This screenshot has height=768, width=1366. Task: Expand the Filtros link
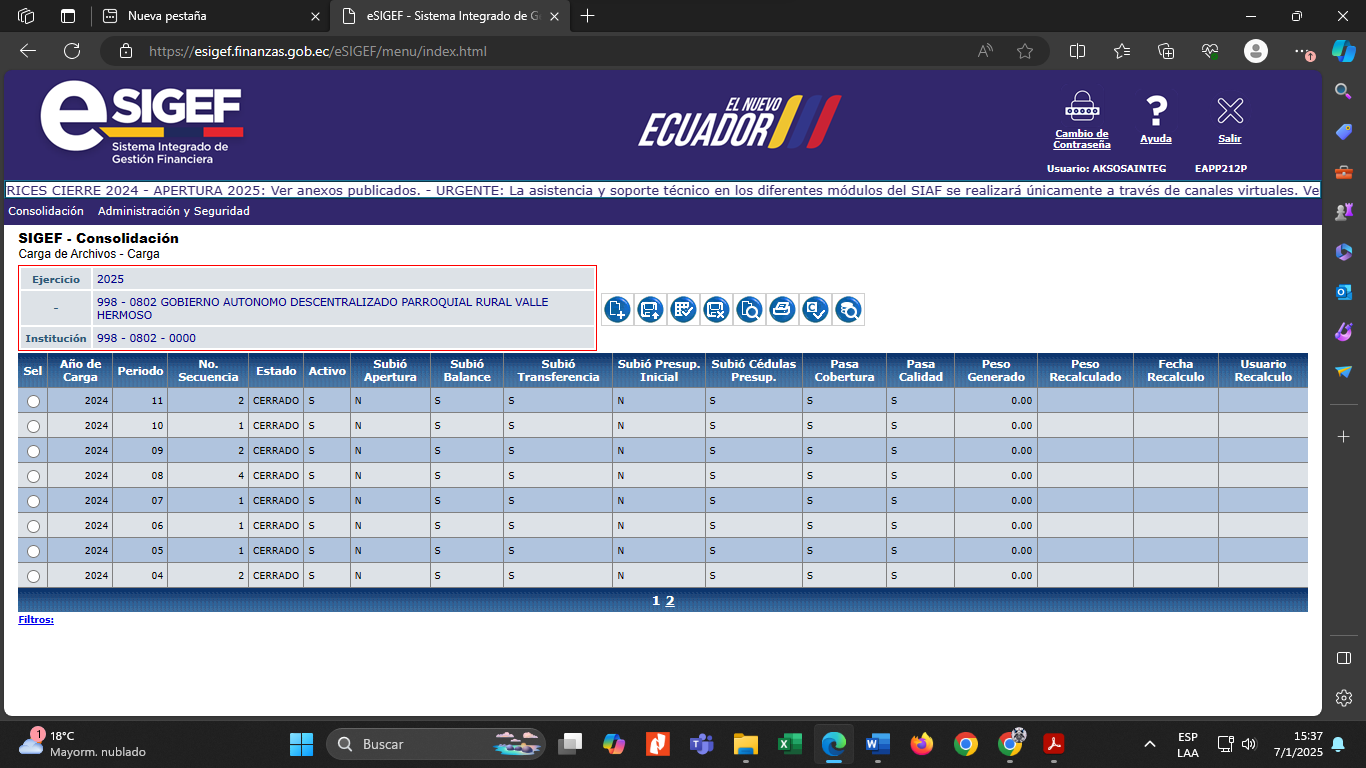(36, 620)
